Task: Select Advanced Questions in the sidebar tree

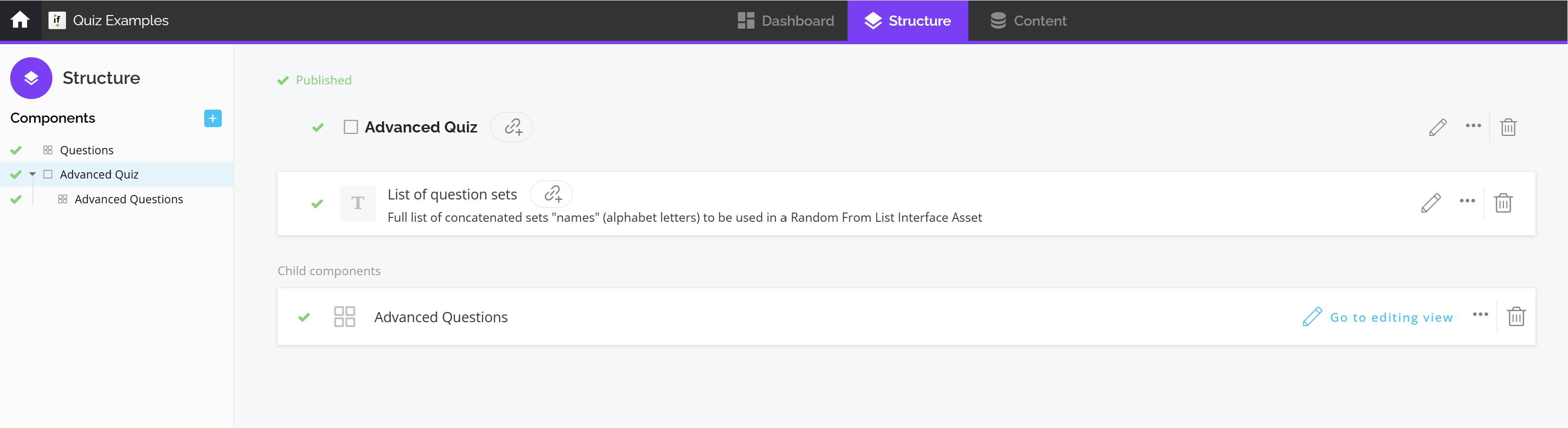Action: [x=129, y=200]
